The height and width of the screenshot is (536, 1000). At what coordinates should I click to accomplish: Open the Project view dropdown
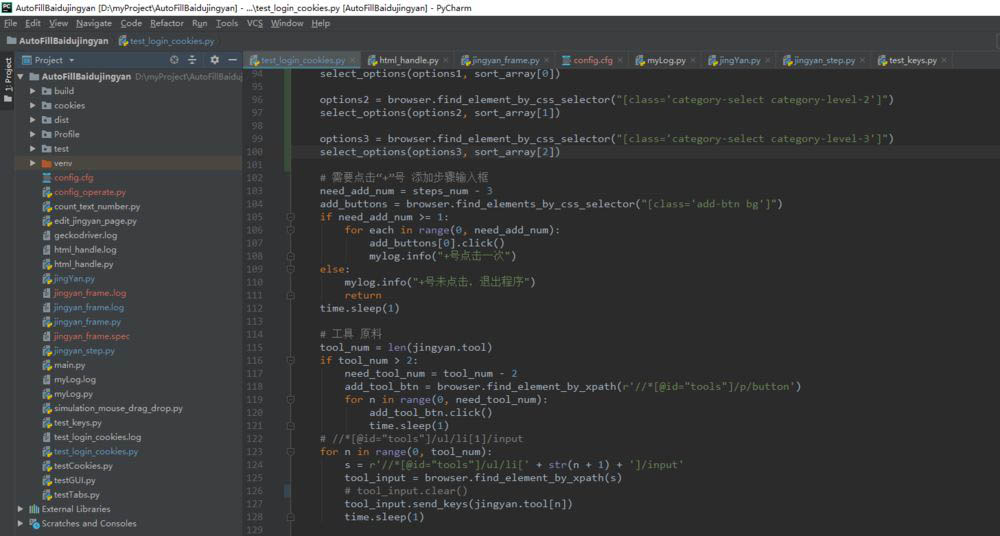point(71,60)
